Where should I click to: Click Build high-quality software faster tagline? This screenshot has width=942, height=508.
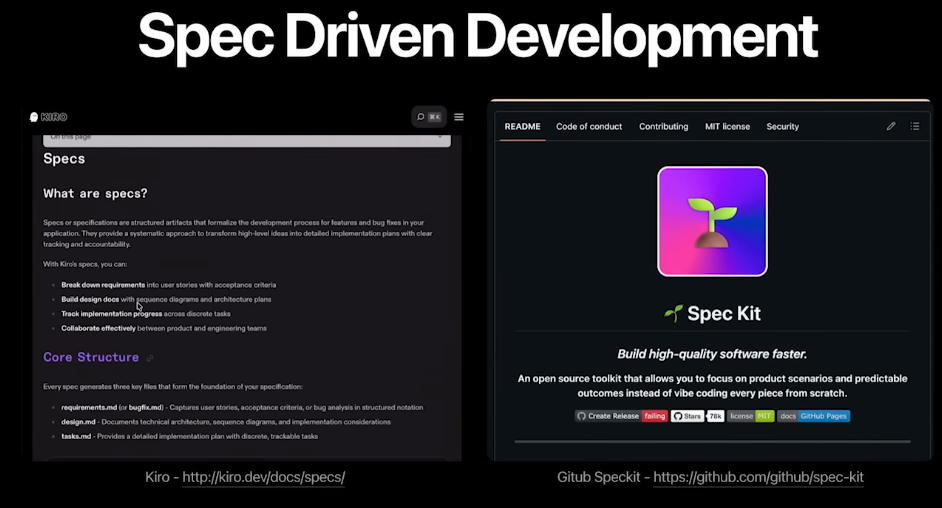(712, 354)
